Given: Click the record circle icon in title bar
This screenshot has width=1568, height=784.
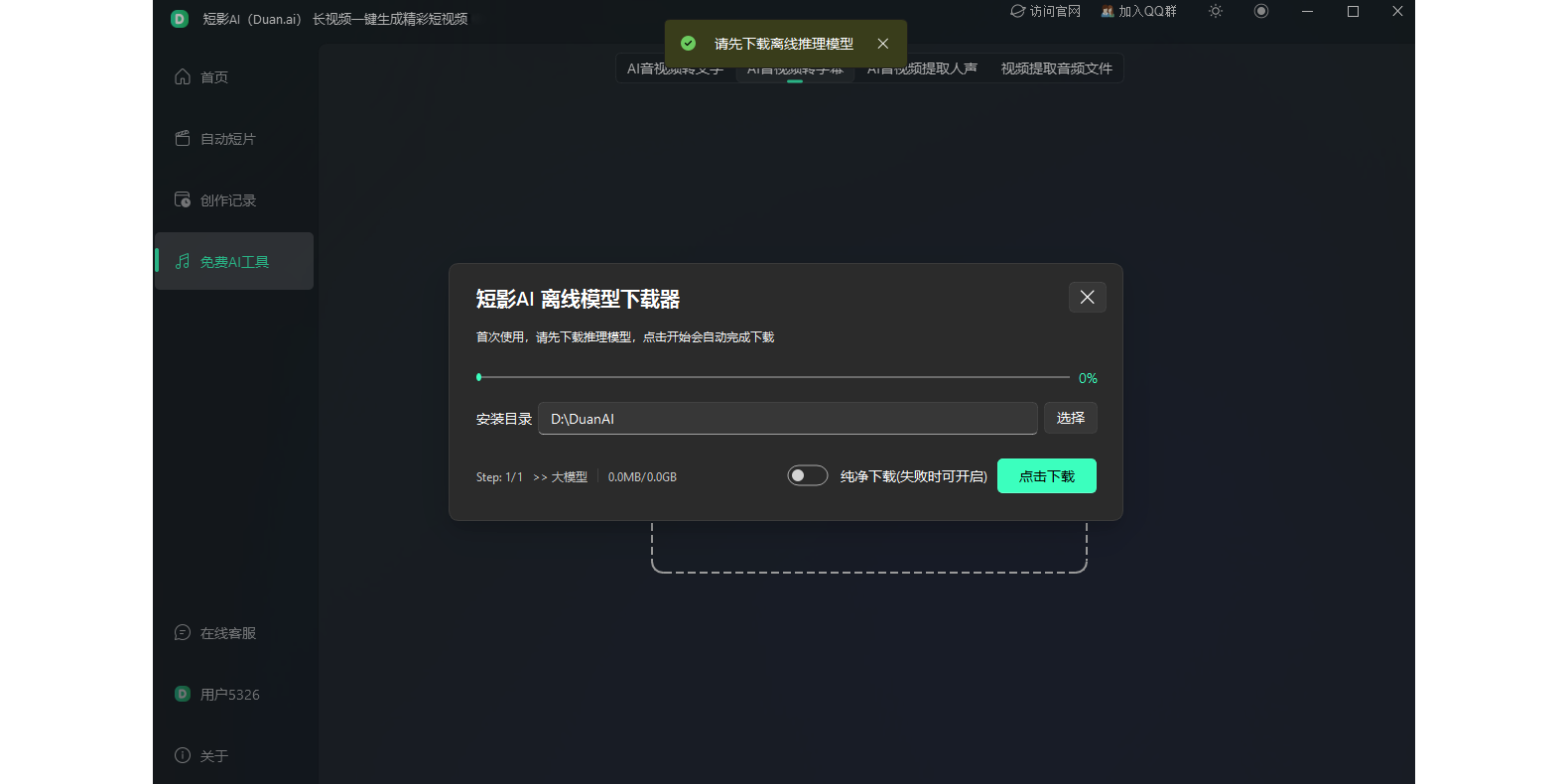Looking at the screenshot, I should click(1261, 11).
